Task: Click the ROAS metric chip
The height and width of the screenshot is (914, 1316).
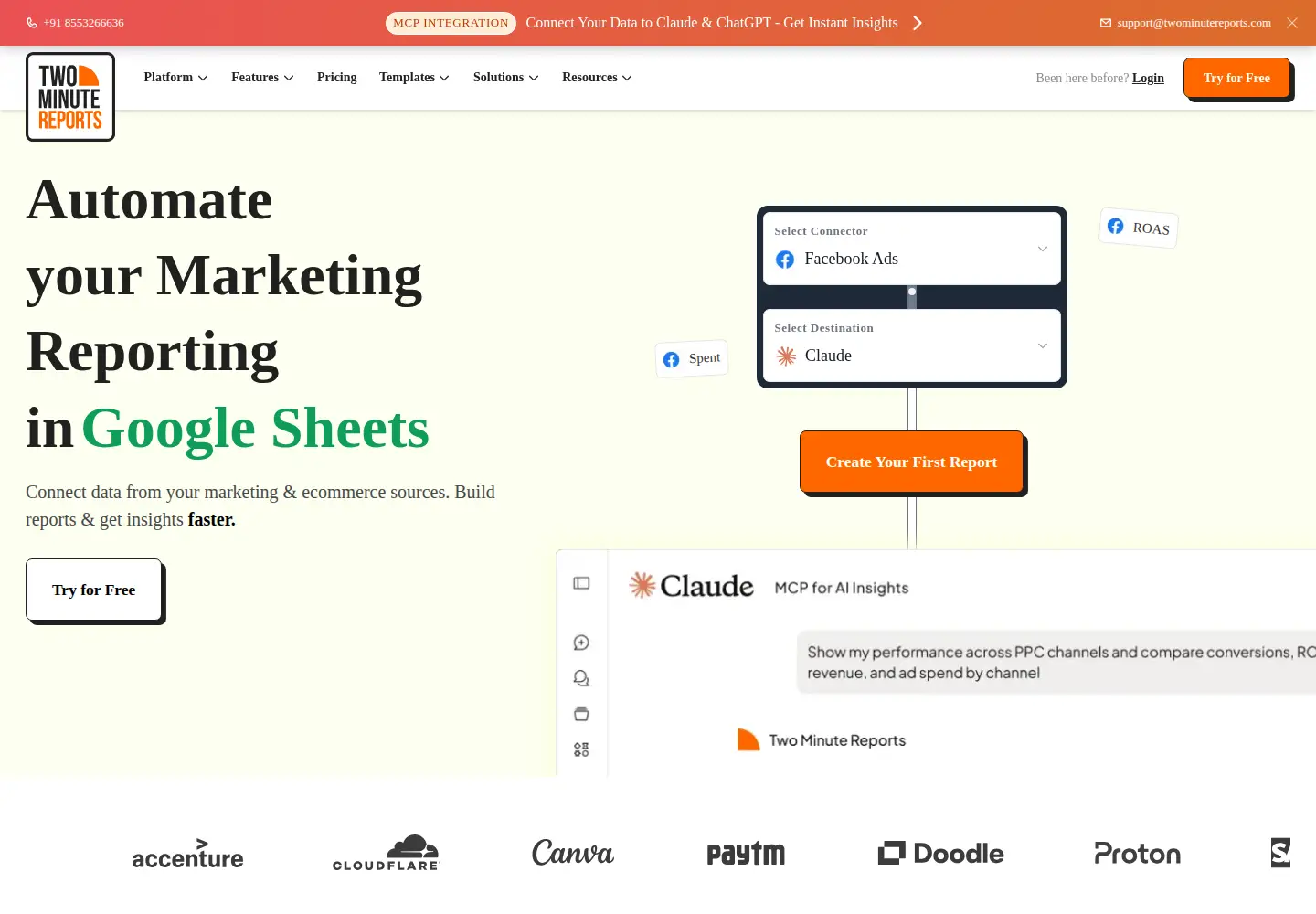Action: pos(1139,228)
